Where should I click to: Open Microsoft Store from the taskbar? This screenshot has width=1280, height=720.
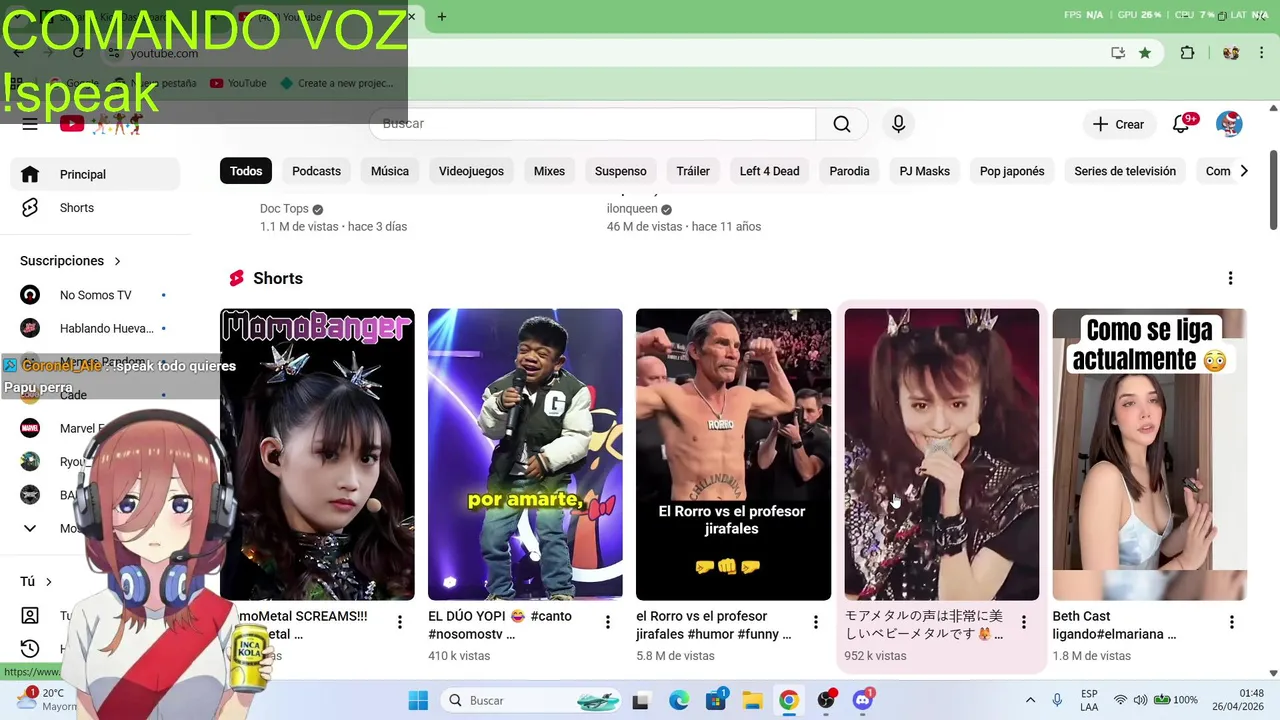click(x=715, y=700)
